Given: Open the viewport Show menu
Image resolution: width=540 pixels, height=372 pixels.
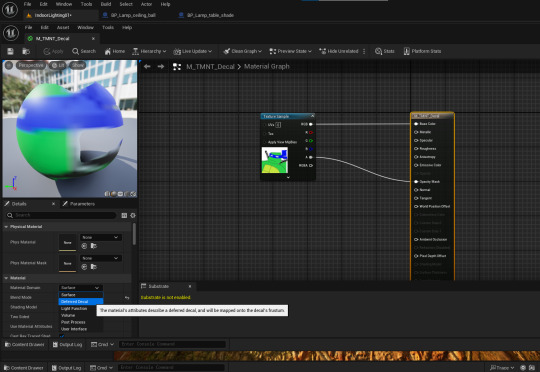Looking at the screenshot, I should pos(77,65).
